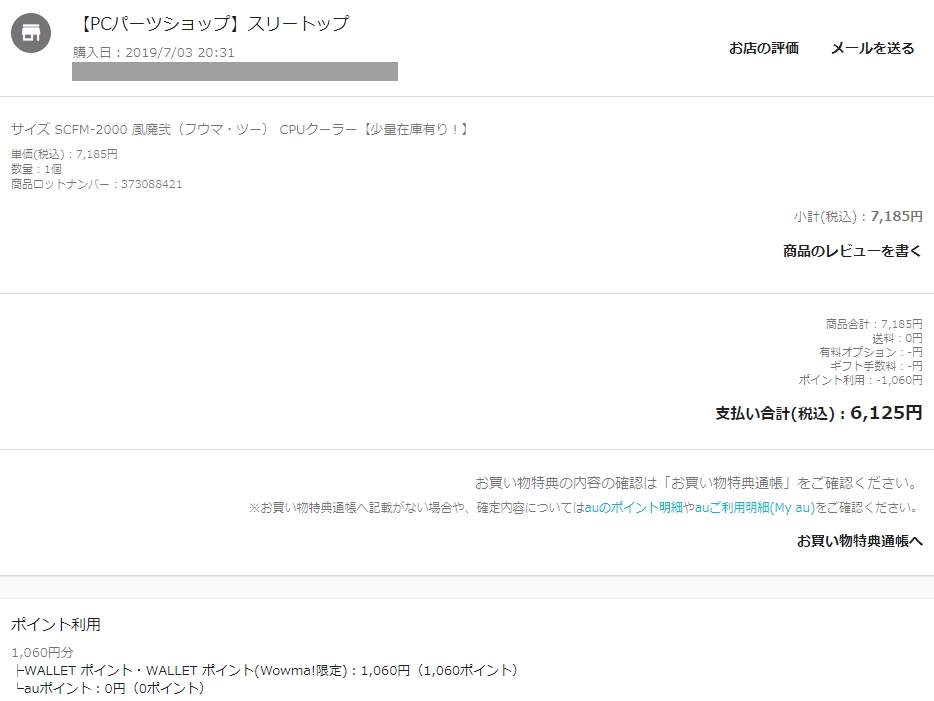Open the product title サイズ SCFM-2000 風魔弐
The height and width of the screenshot is (701, 934).
pos(239,129)
